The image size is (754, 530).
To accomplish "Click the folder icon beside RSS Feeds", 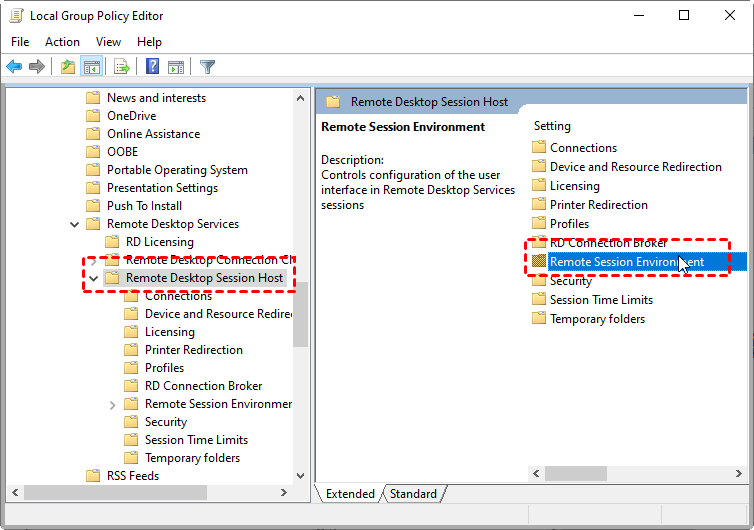I will [x=93, y=476].
